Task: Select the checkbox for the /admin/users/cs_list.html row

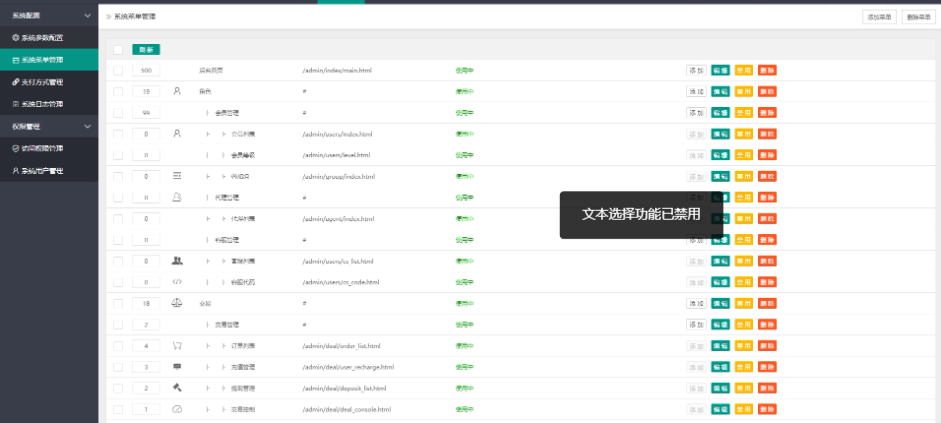Action: [x=118, y=261]
